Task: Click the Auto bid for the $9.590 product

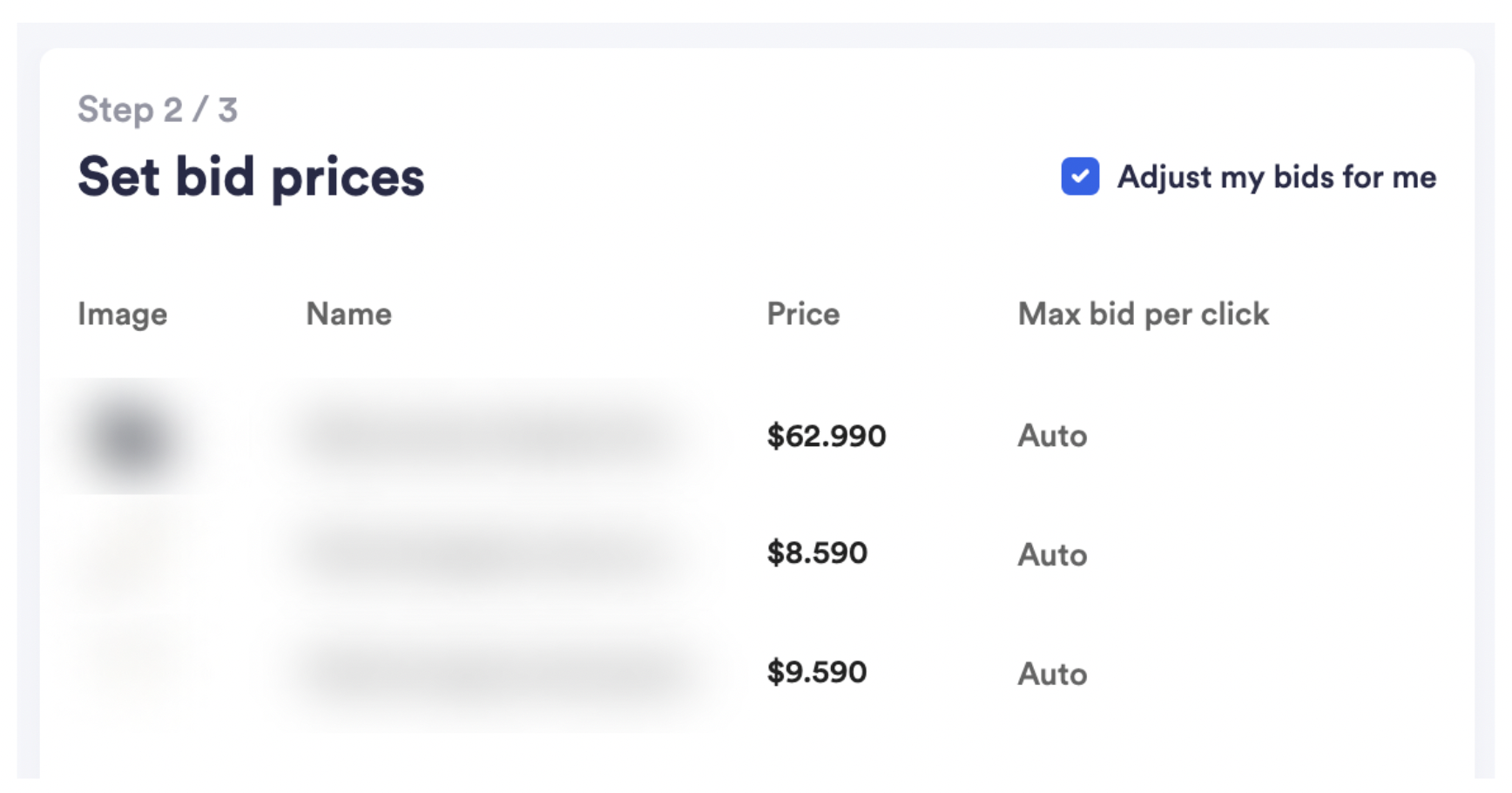Action: (x=1052, y=674)
